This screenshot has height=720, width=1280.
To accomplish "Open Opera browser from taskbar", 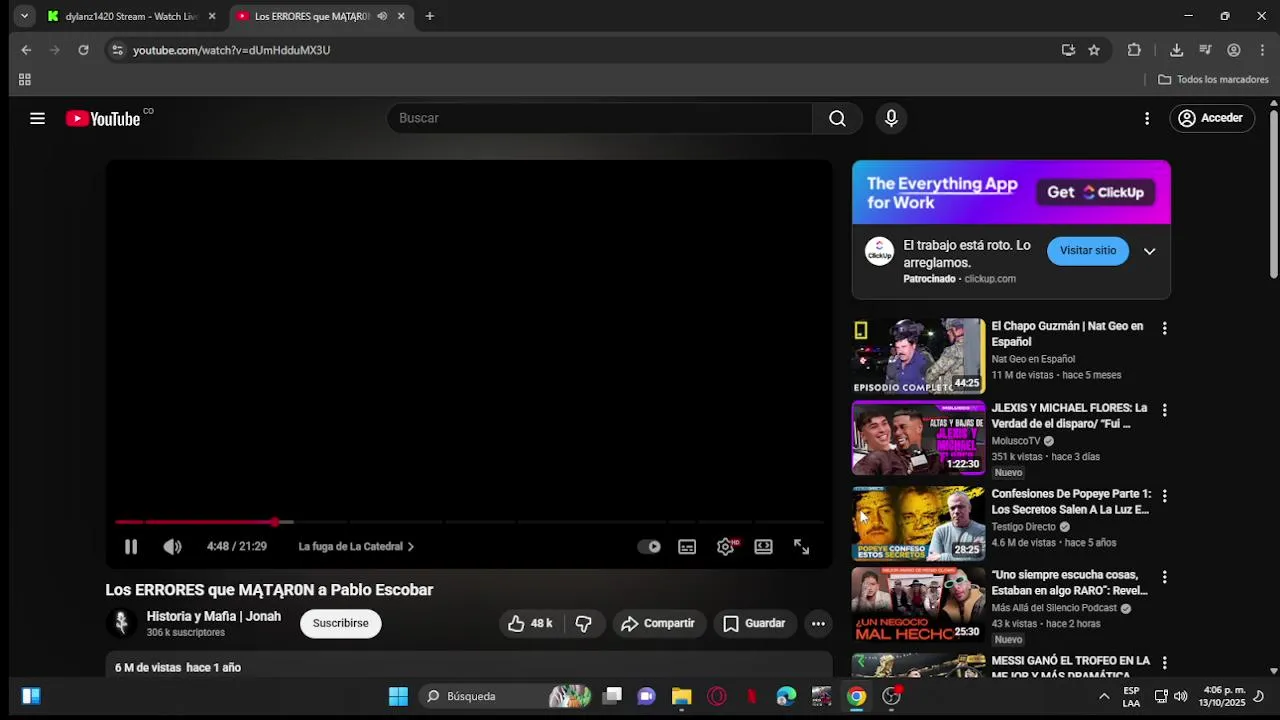I will [x=717, y=696].
